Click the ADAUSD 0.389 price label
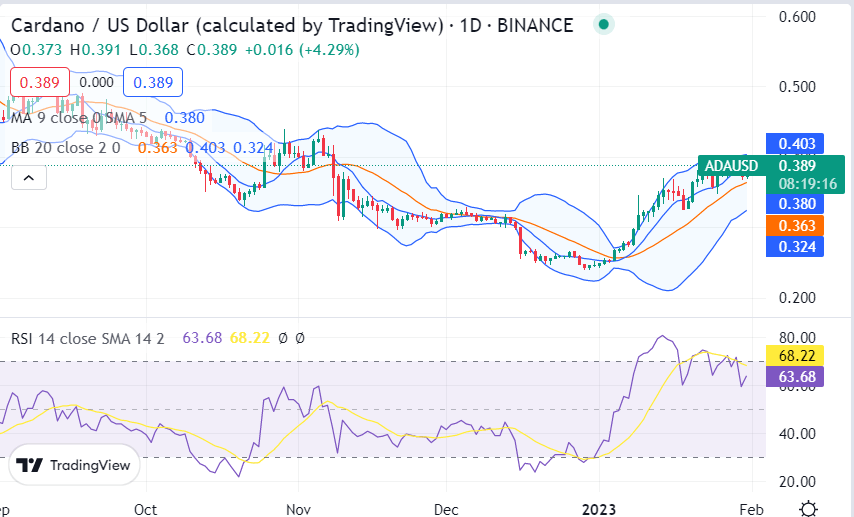The height and width of the screenshot is (517, 854). (771, 165)
